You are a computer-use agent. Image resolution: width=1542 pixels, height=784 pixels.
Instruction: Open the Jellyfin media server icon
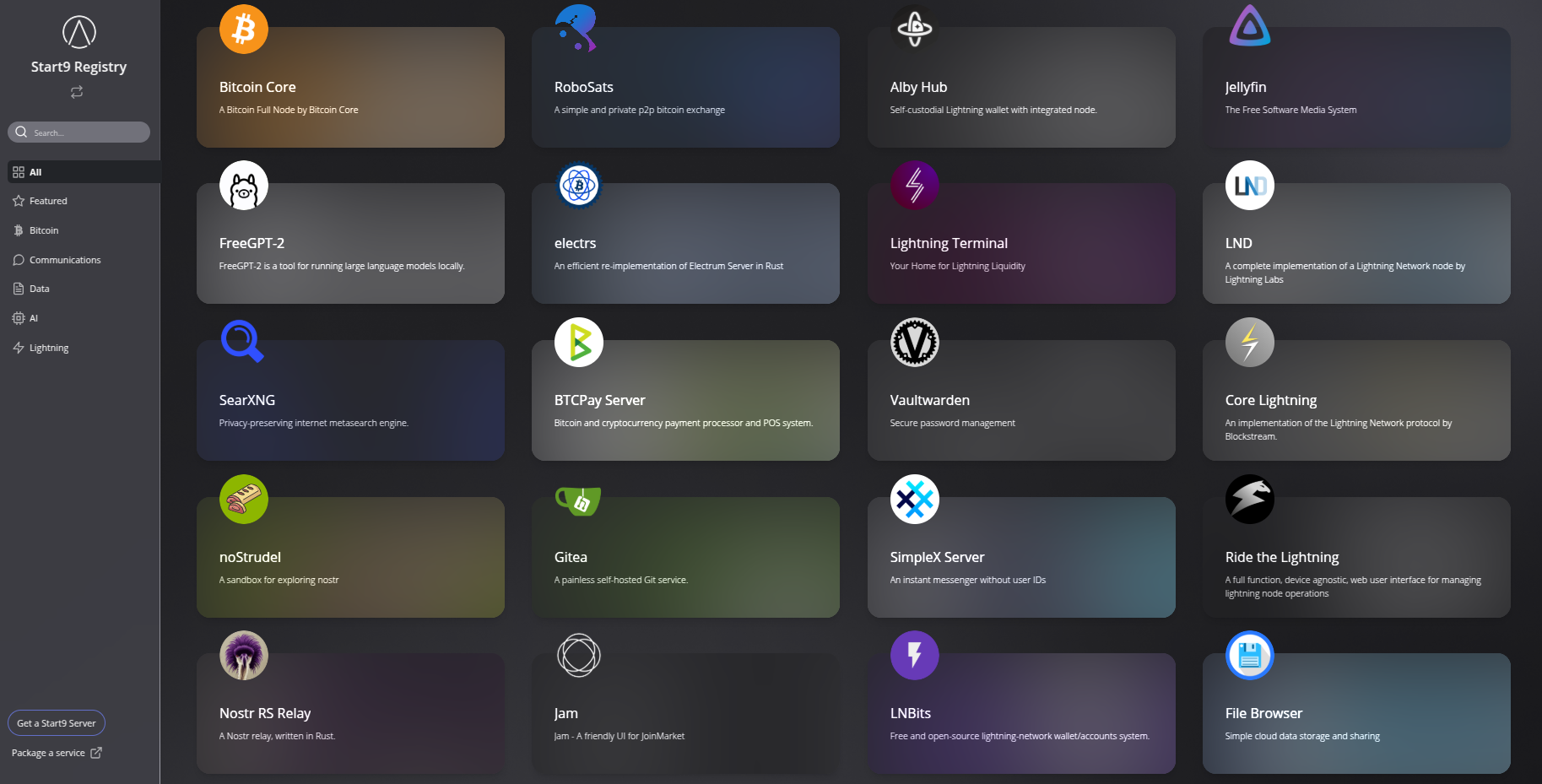(1249, 28)
